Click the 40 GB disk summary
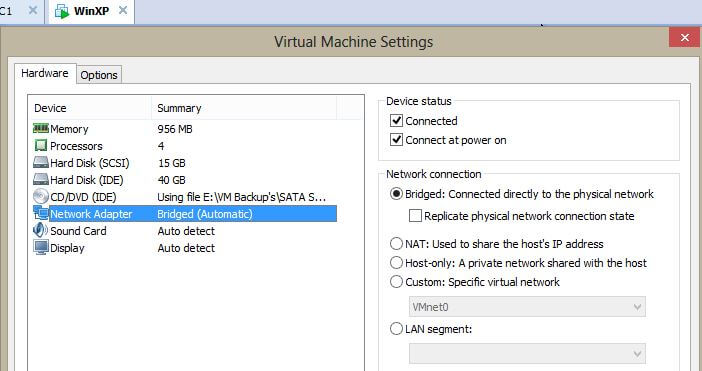The image size is (702, 371). click(x=171, y=180)
